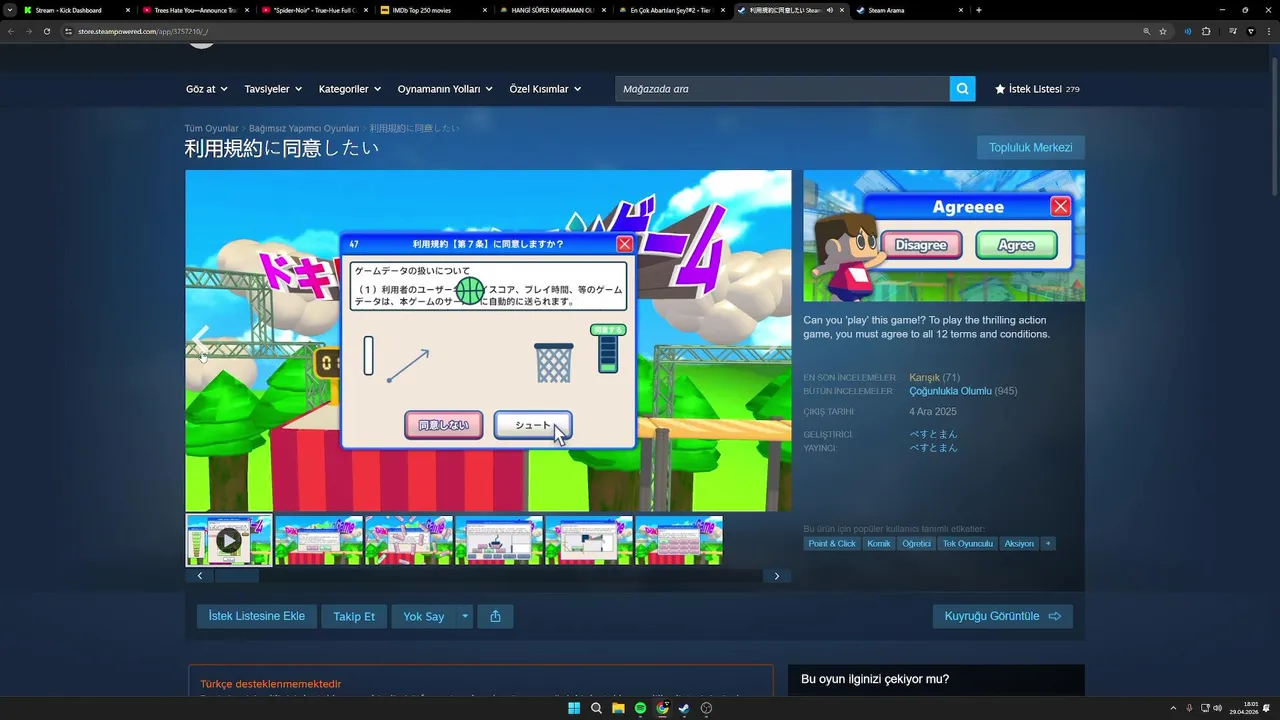
Task: Click the store search magnifier button
Action: pyautogui.click(x=962, y=89)
